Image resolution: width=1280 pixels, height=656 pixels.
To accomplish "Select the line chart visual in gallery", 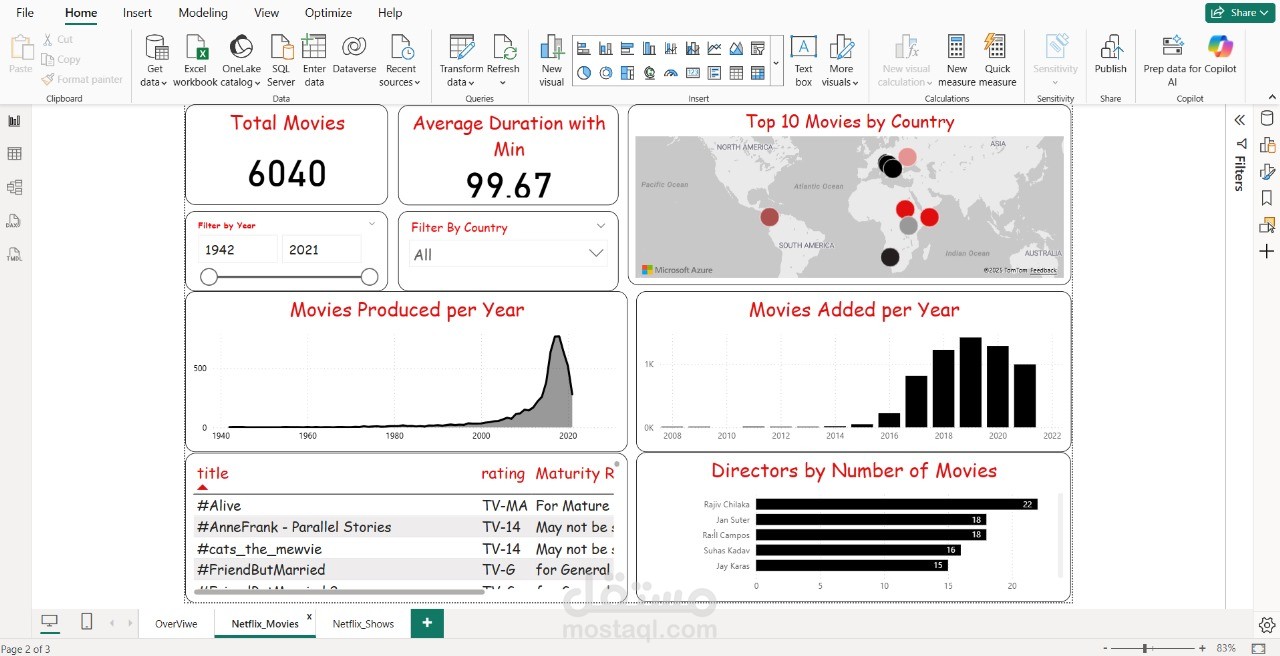I will tap(714, 48).
